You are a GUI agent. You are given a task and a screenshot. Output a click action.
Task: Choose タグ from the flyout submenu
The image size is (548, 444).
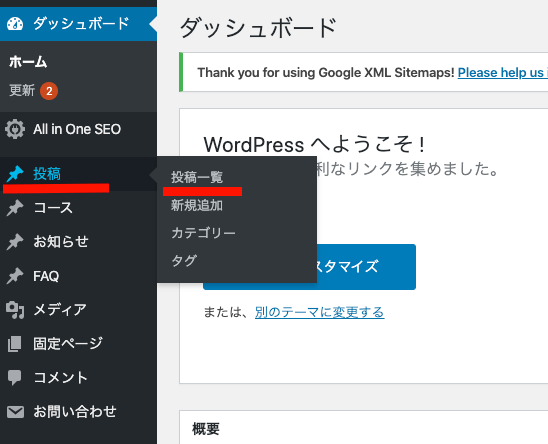pos(184,260)
